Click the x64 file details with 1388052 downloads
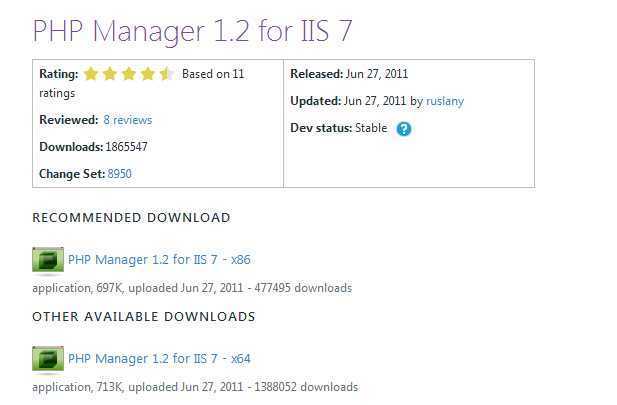Image resolution: width=617 pixels, height=405 pixels. pos(195,387)
